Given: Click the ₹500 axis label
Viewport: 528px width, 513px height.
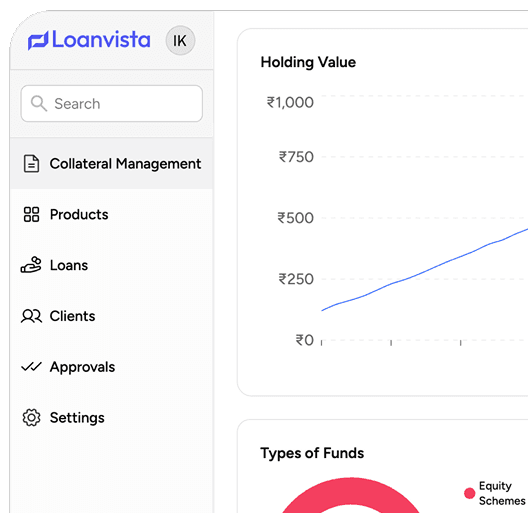Looking at the screenshot, I should tap(295, 218).
